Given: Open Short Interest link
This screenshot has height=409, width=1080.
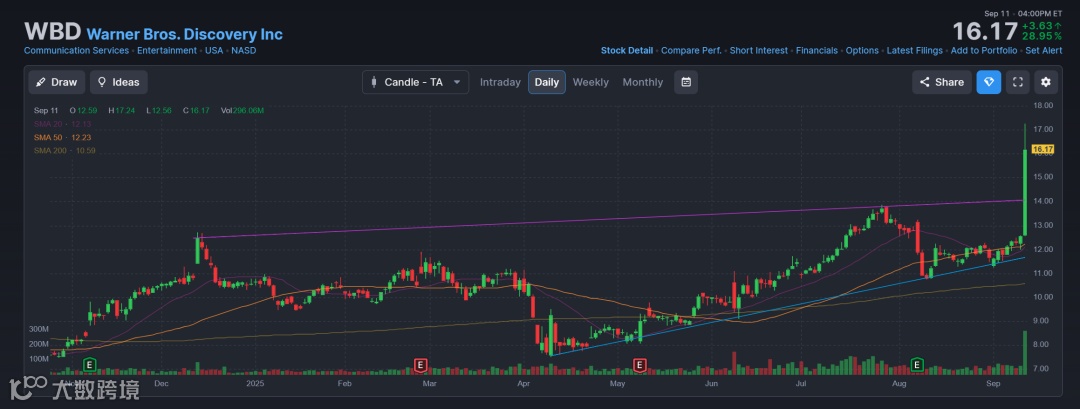Looking at the screenshot, I should [758, 50].
